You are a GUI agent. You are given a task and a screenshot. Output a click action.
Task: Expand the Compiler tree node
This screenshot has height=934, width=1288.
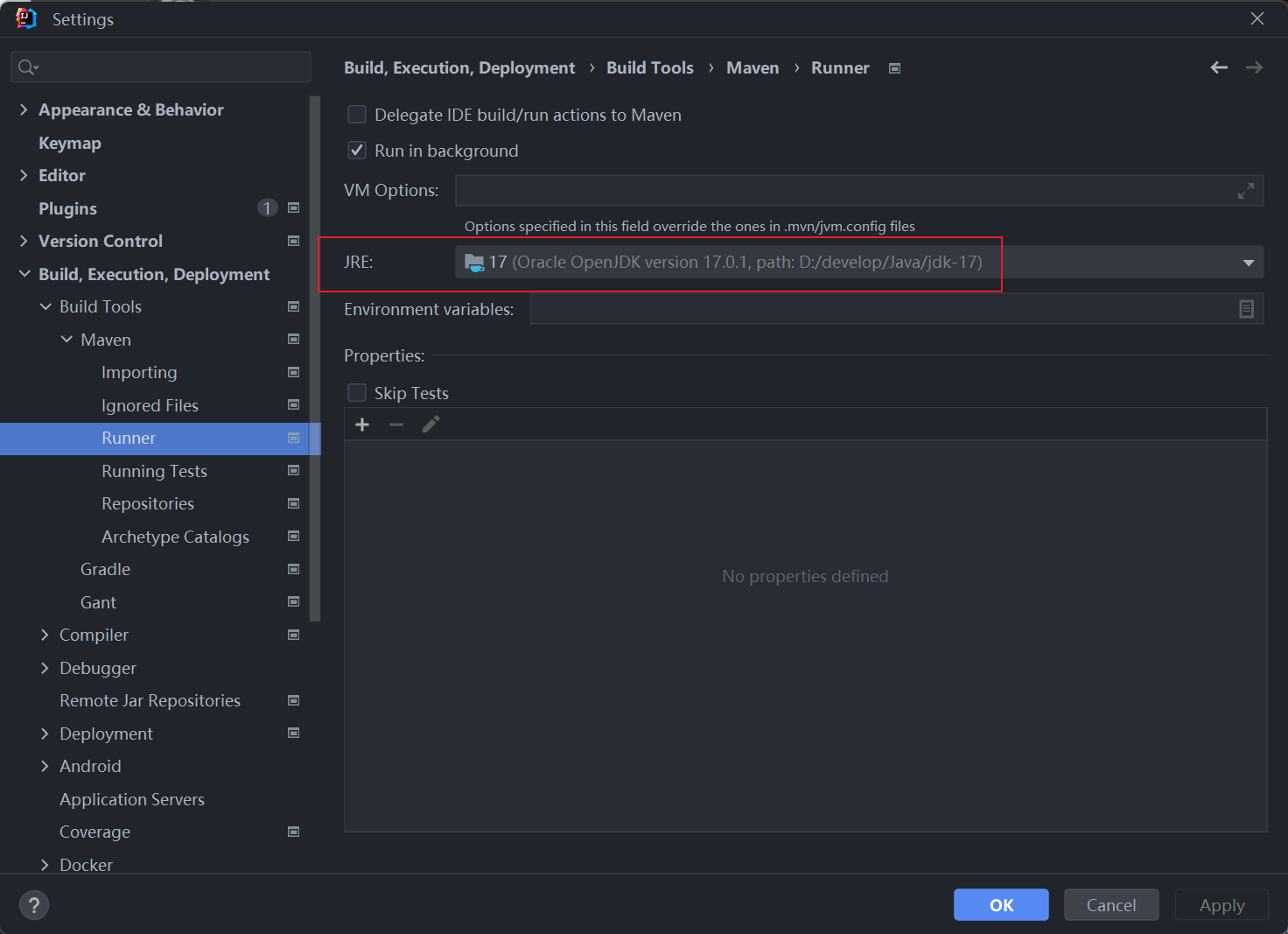(45, 636)
